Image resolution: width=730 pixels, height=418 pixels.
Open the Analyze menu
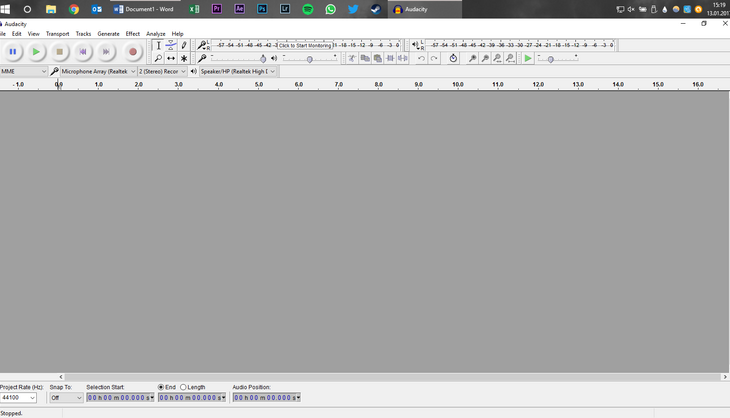point(155,34)
